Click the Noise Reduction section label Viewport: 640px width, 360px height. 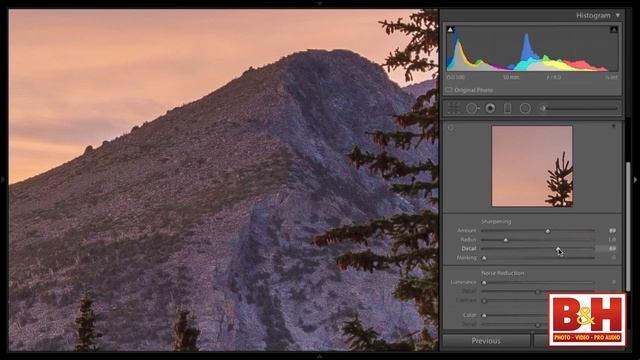point(502,273)
